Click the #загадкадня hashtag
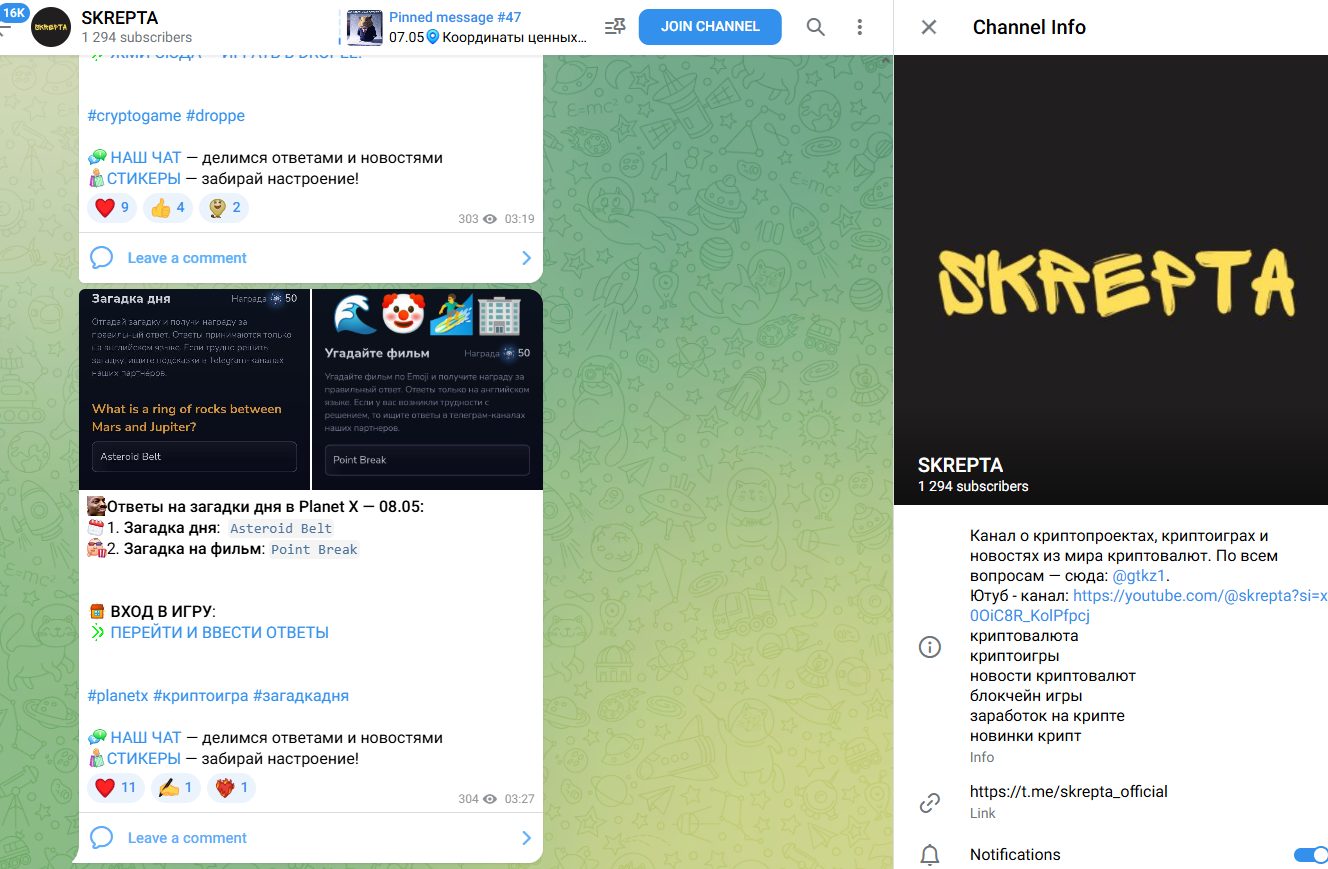Viewport: 1328px width, 869px height. (x=301, y=696)
